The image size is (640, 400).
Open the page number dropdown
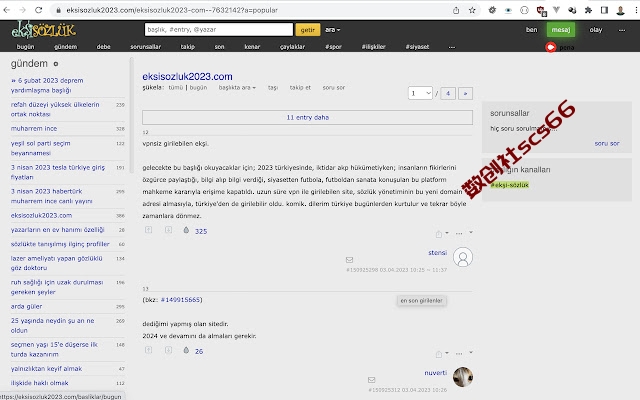point(420,93)
